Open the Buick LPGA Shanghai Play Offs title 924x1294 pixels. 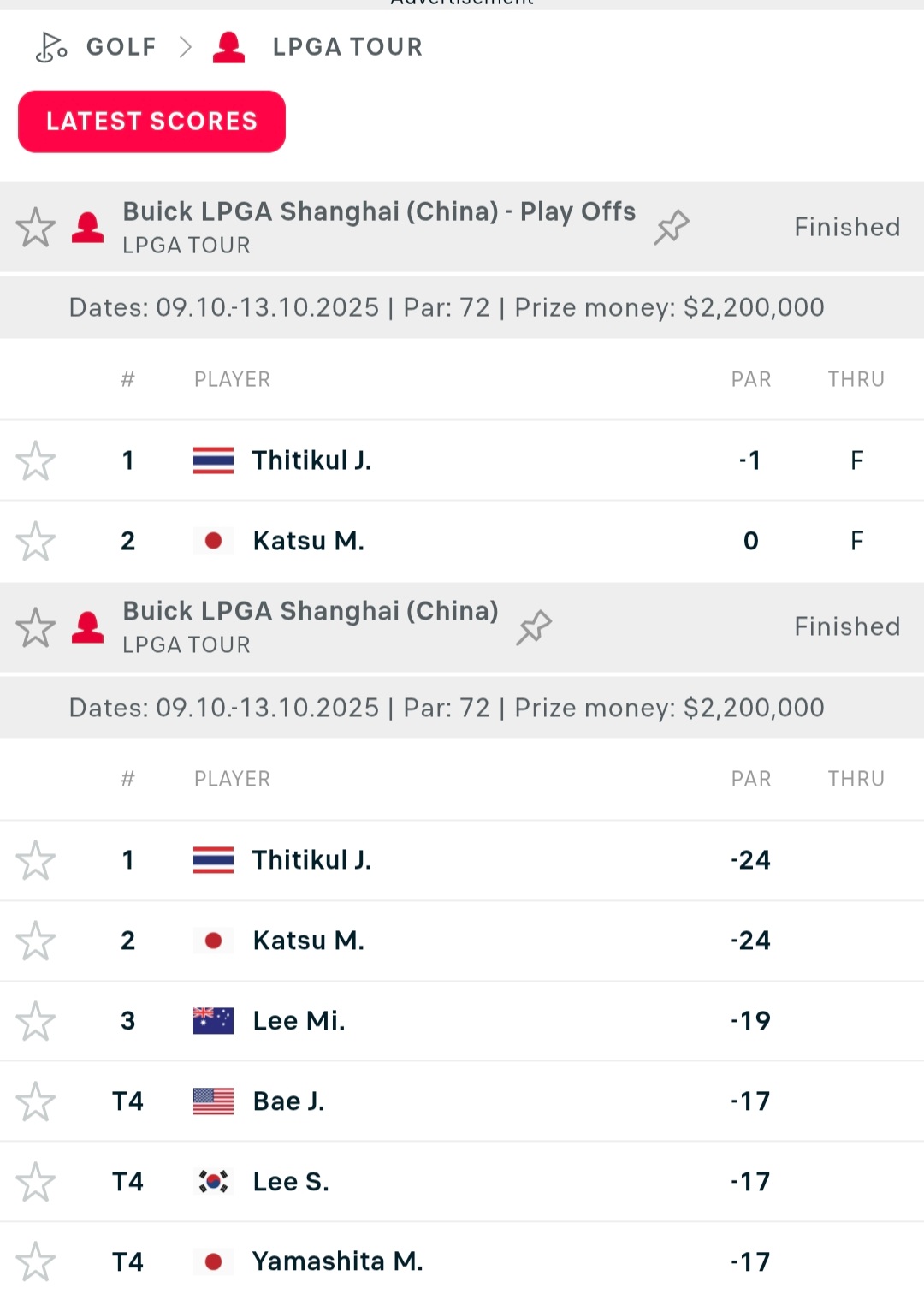click(x=379, y=211)
